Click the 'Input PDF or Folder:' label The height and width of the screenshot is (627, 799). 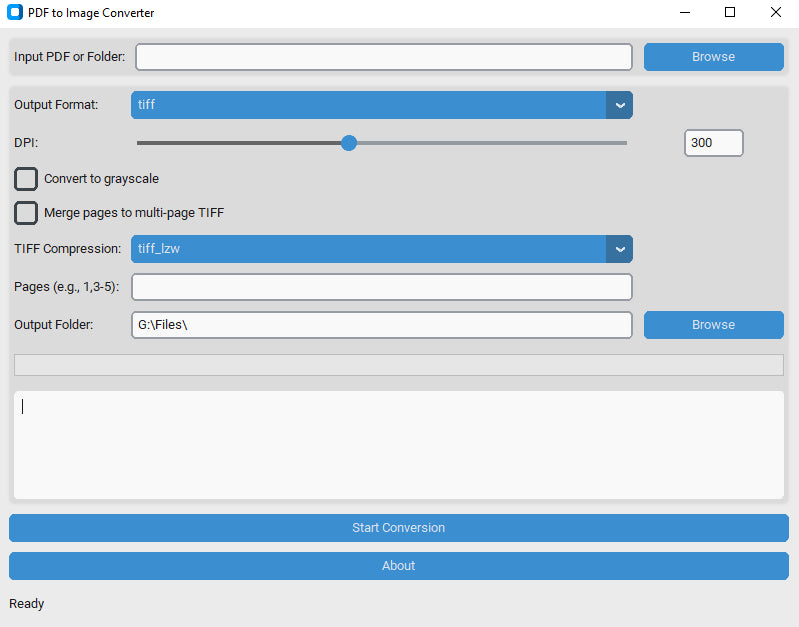click(x=69, y=57)
